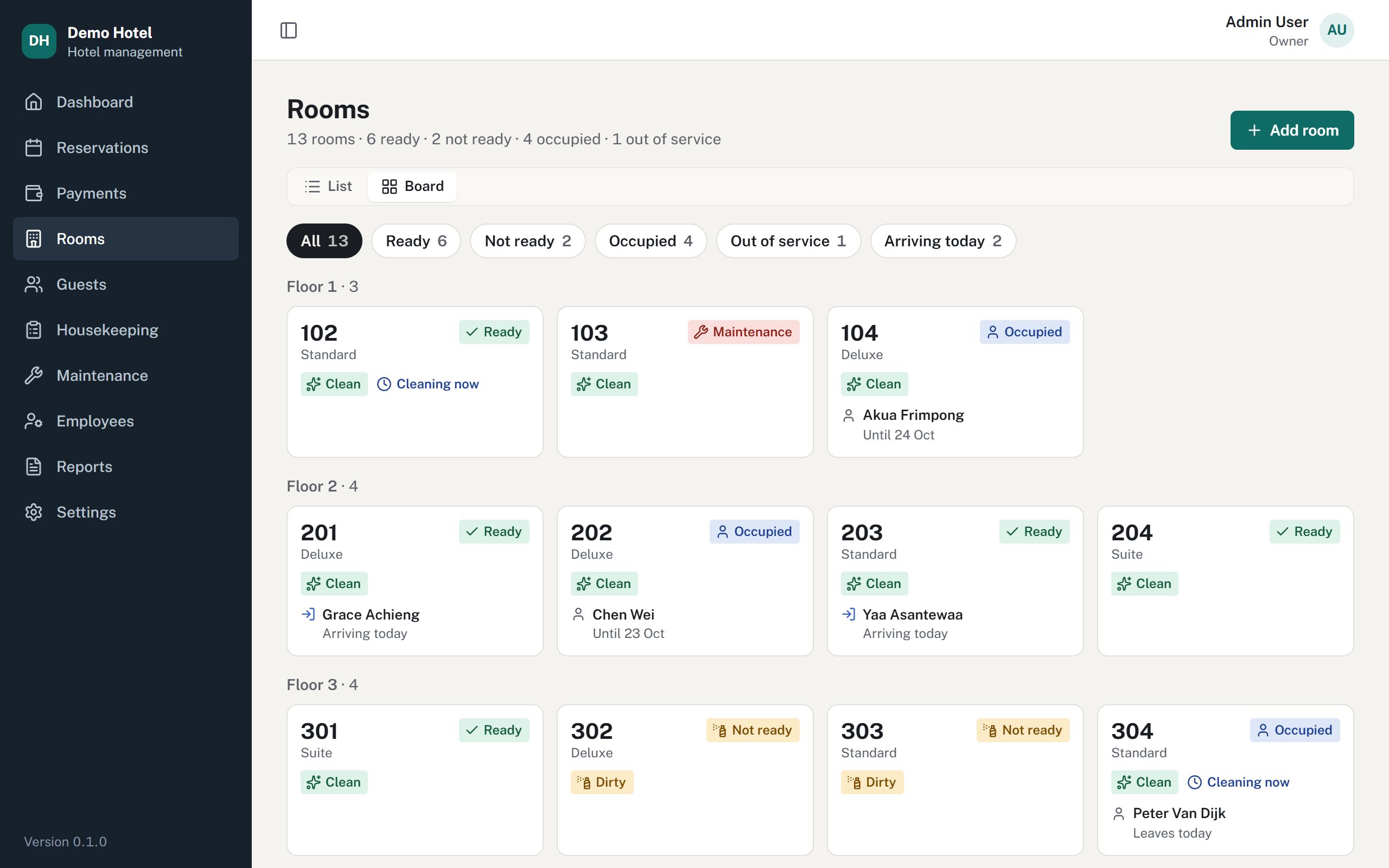Click guest name Chen Wei

click(623, 614)
